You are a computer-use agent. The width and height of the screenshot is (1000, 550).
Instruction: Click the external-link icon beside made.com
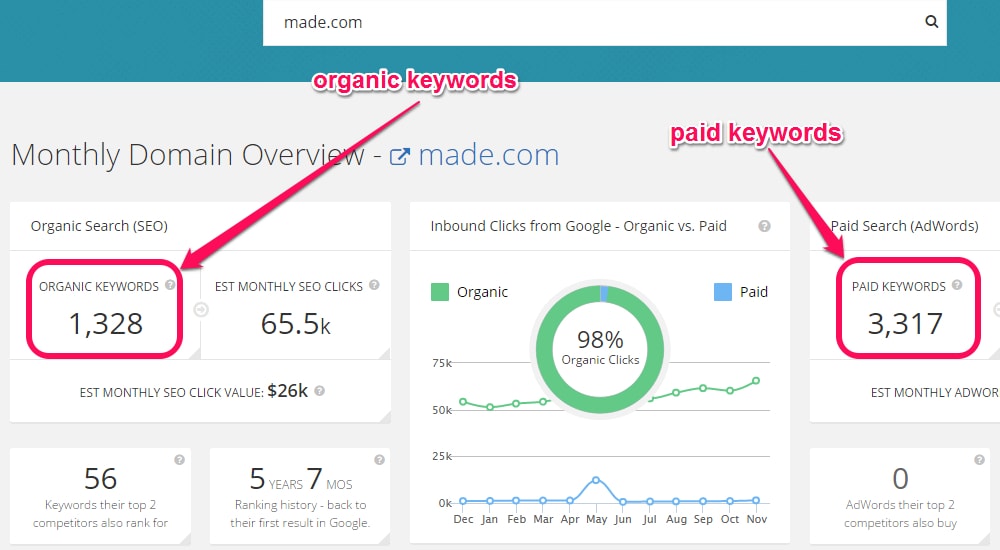tap(399, 156)
